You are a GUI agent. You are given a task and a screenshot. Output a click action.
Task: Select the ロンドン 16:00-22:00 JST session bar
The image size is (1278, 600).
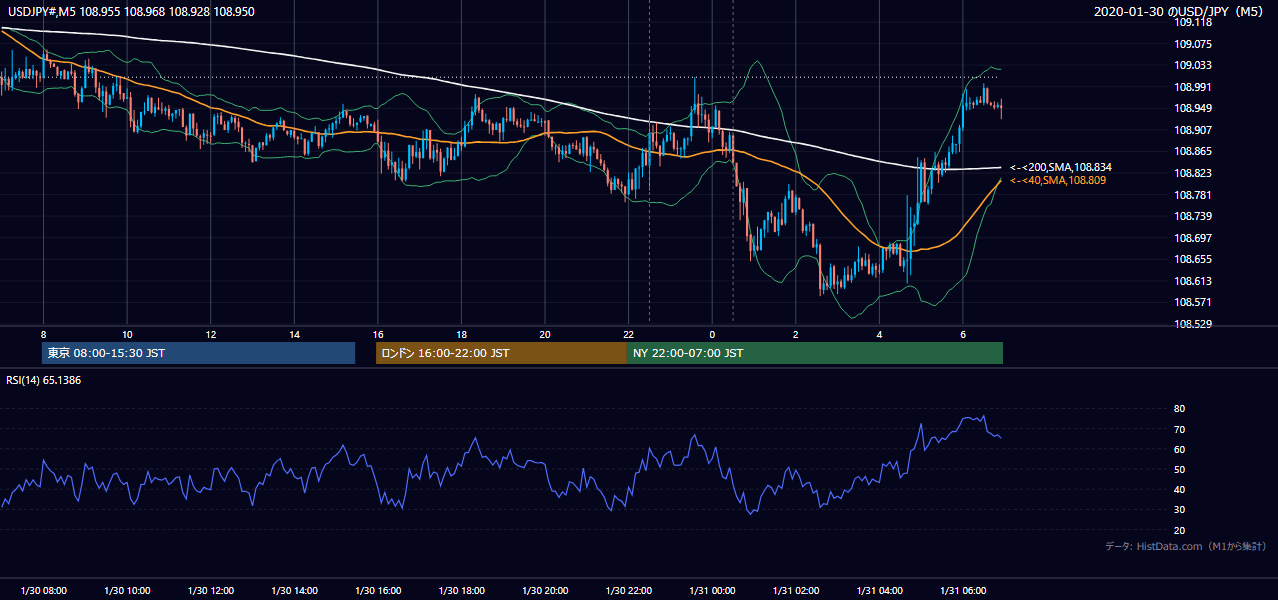501,353
